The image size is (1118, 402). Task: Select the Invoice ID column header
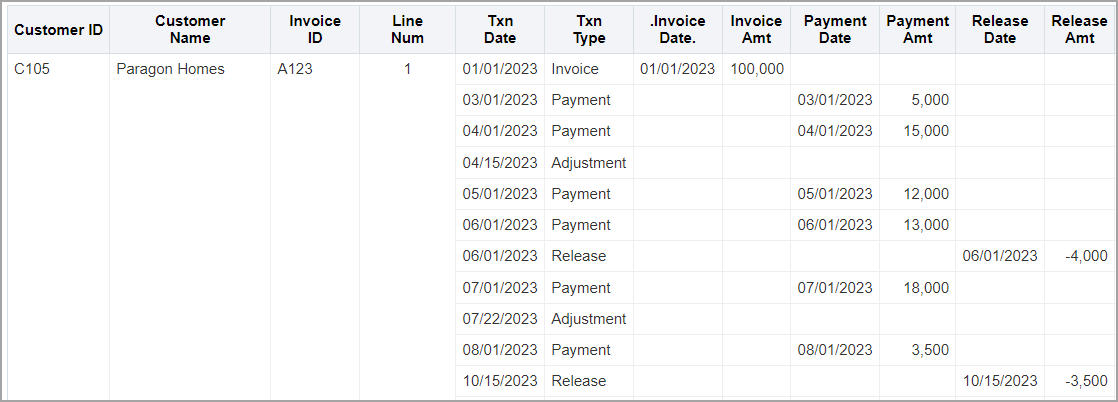[x=315, y=30]
